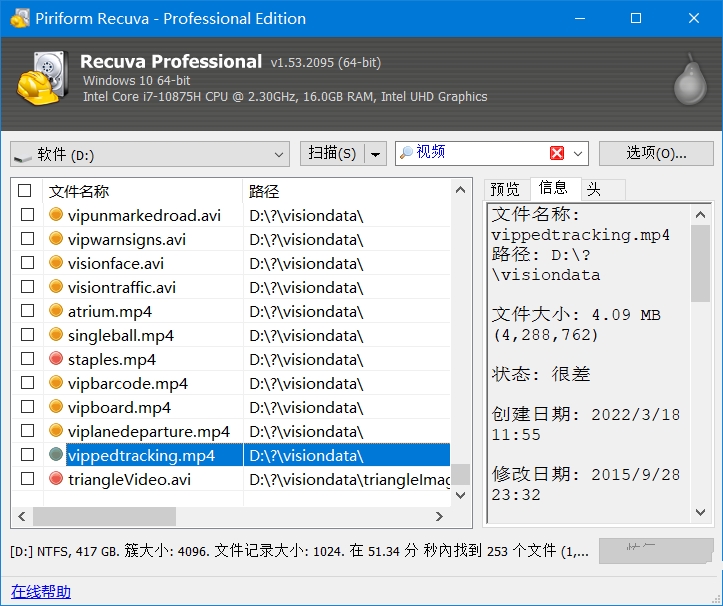Viewport: 723px width, 606px height.
Task: Select the vipbarcode.mp4 file name
Action: [x=128, y=383]
